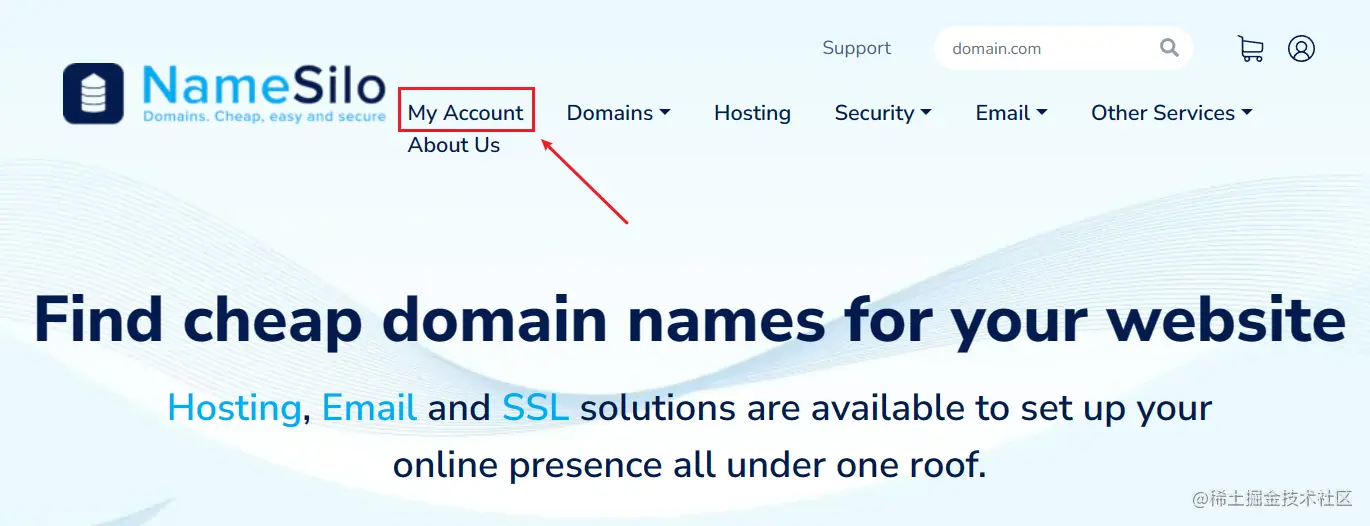Click the Find cheap domain names heading
The height and width of the screenshot is (526, 1370).
tap(690, 320)
